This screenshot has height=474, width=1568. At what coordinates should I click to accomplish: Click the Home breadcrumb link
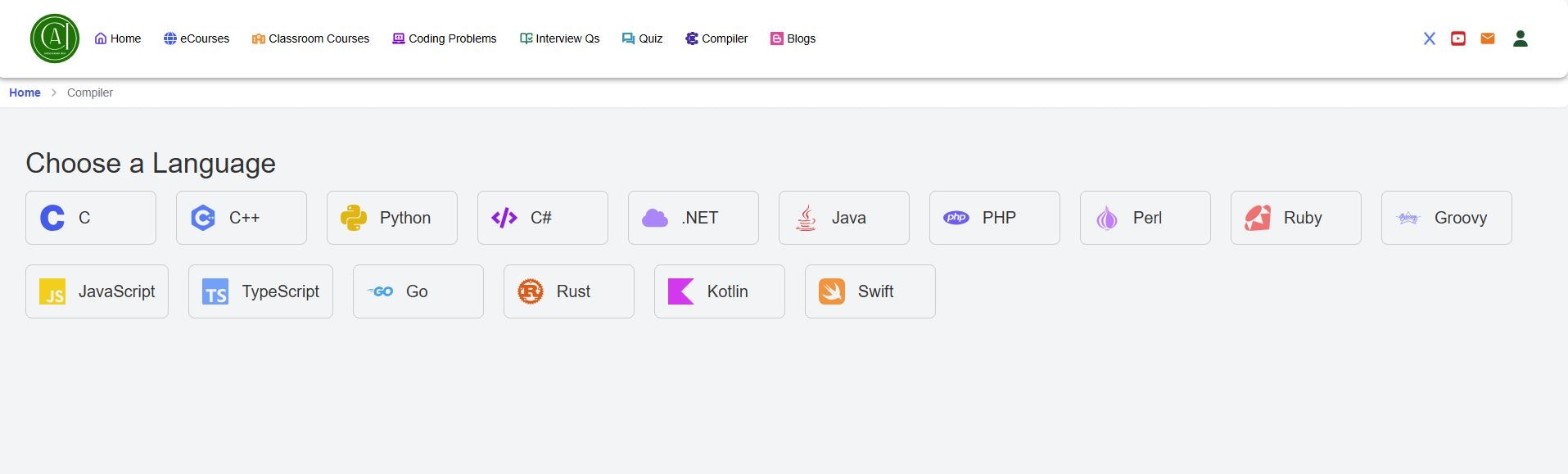tap(25, 93)
